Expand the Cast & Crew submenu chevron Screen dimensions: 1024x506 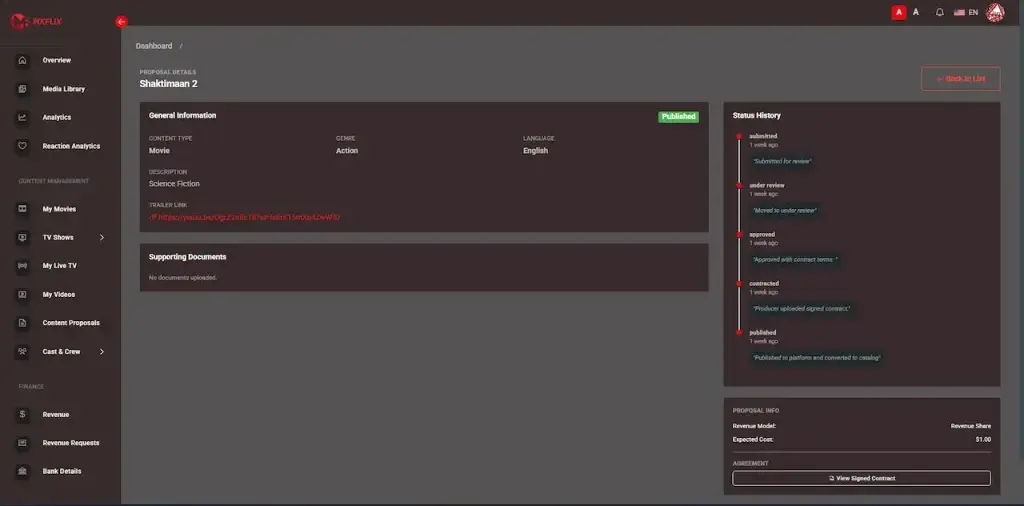(x=102, y=351)
